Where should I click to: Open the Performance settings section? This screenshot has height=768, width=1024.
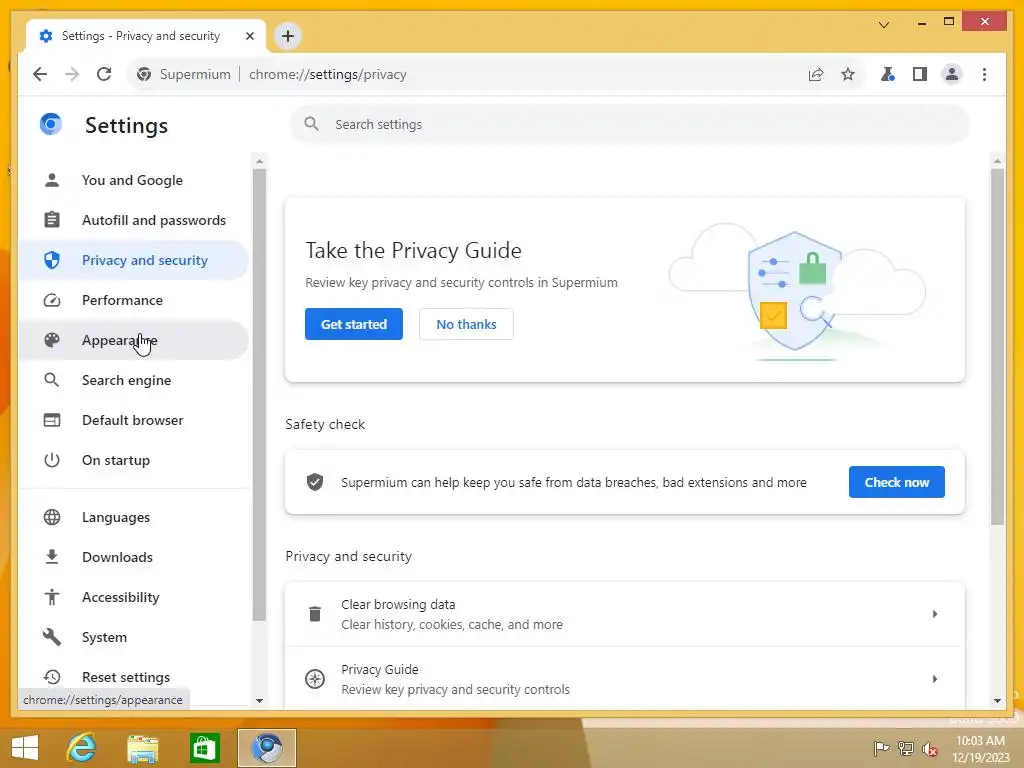coord(133,300)
